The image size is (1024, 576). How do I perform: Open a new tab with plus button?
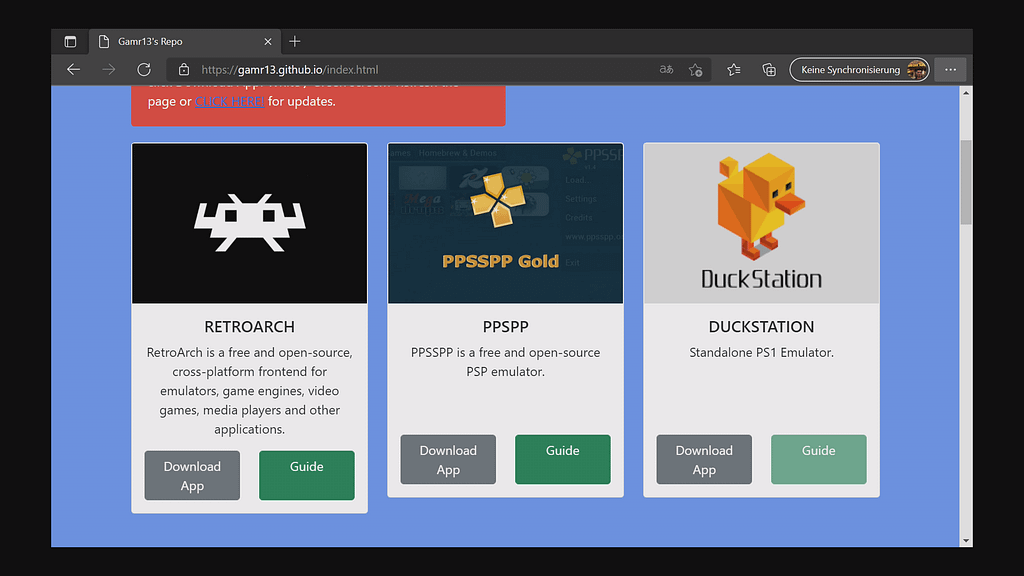point(294,42)
